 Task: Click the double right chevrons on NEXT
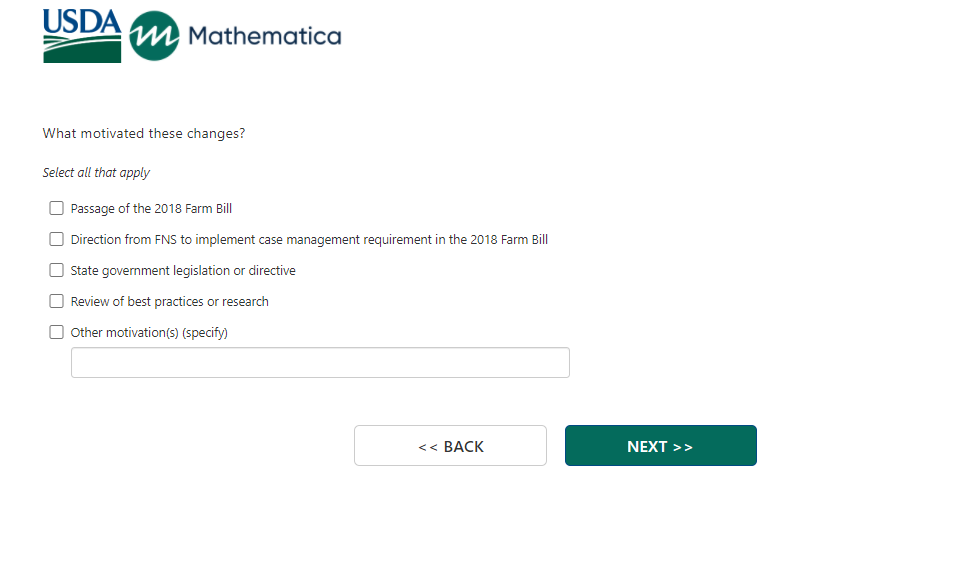coord(683,447)
